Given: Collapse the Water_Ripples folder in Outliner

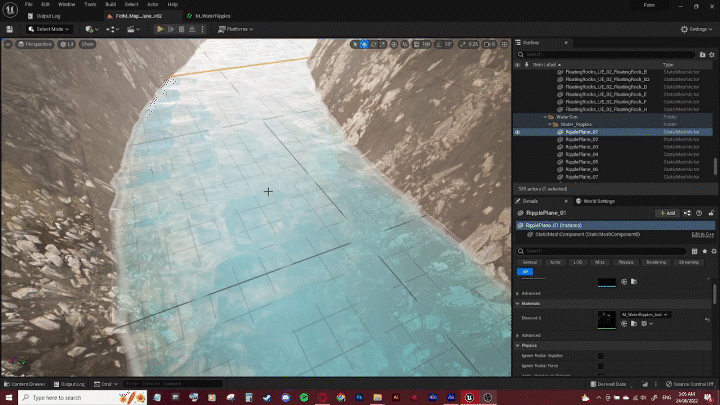Looking at the screenshot, I should pos(550,124).
